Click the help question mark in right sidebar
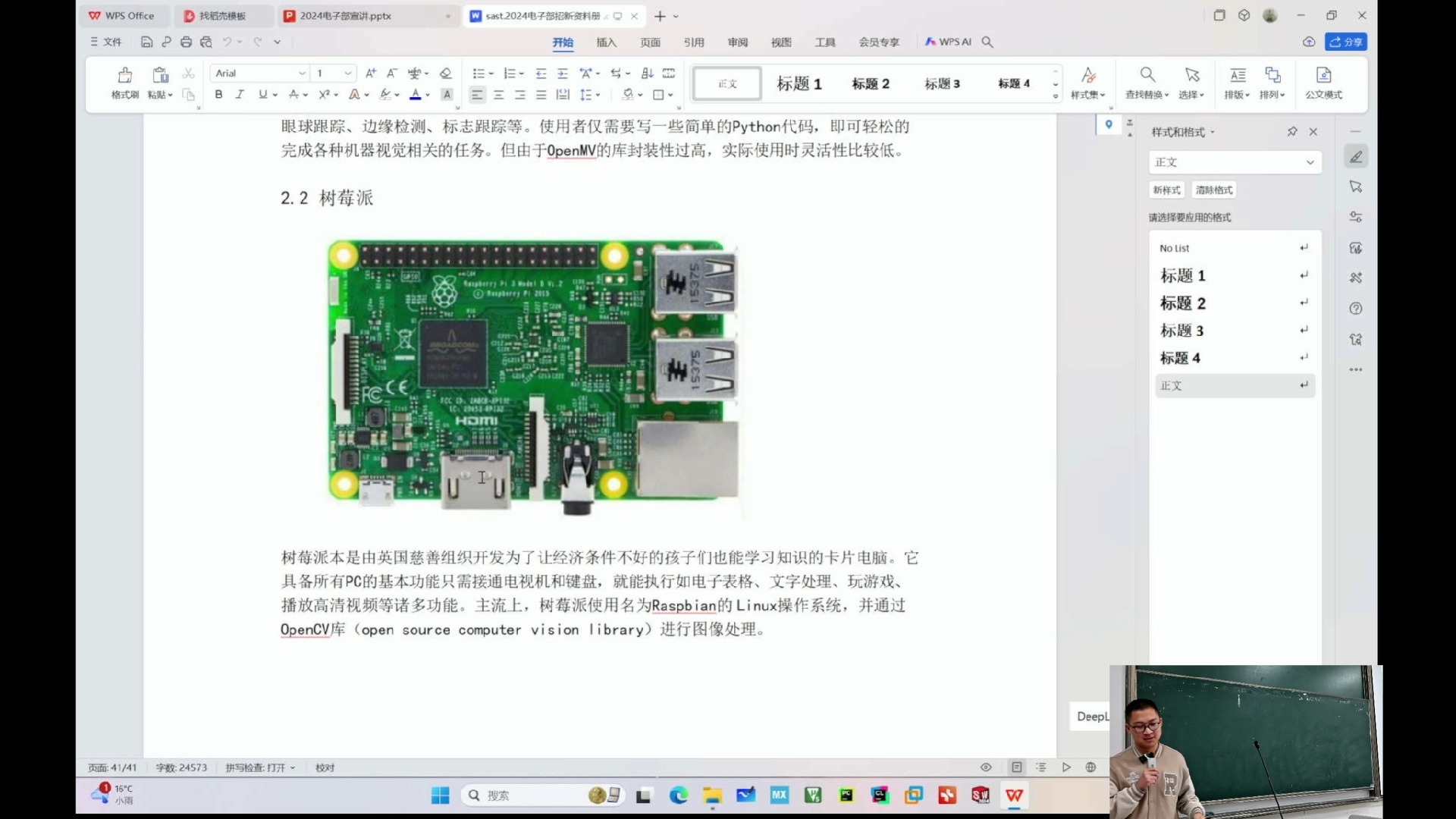This screenshot has width=1456, height=819. pyautogui.click(x=1356, y=309)
